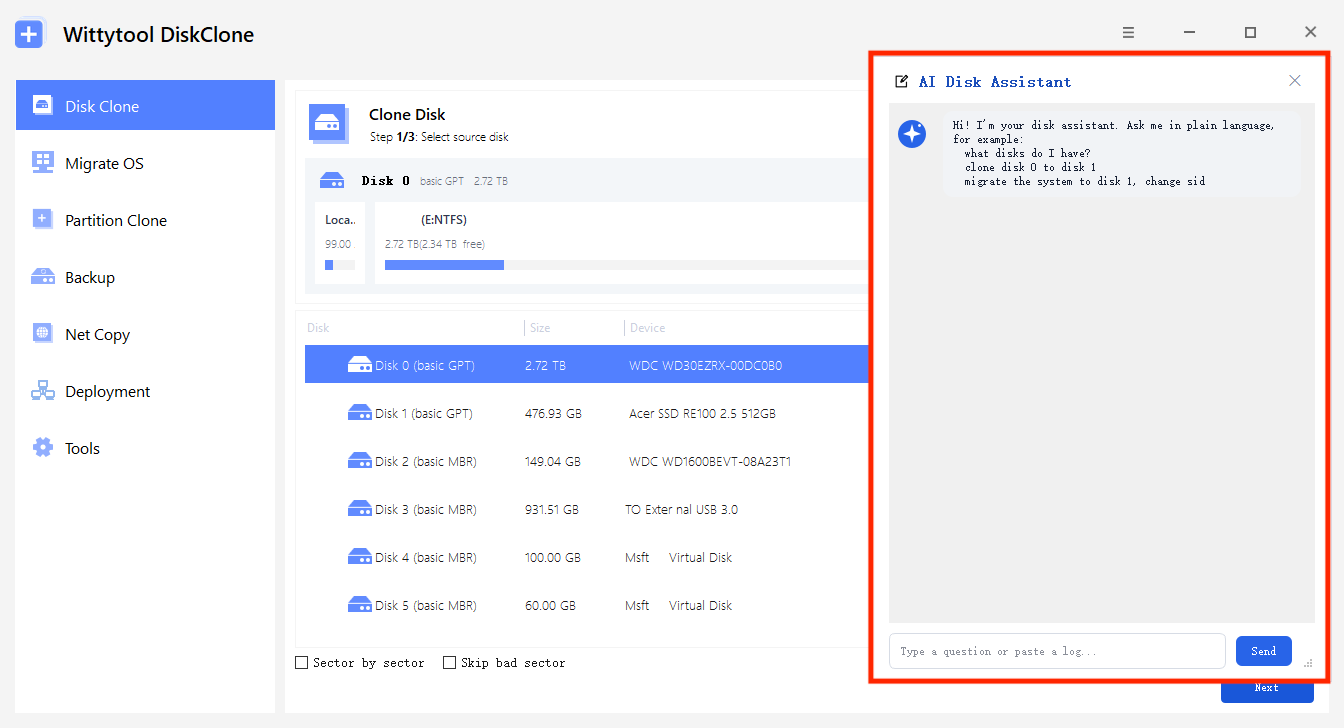The width and height of the screenshot is (1344, 728).
Task: Click new chat icon in AI Disk Assistant
Action: (x=902, y=82)
